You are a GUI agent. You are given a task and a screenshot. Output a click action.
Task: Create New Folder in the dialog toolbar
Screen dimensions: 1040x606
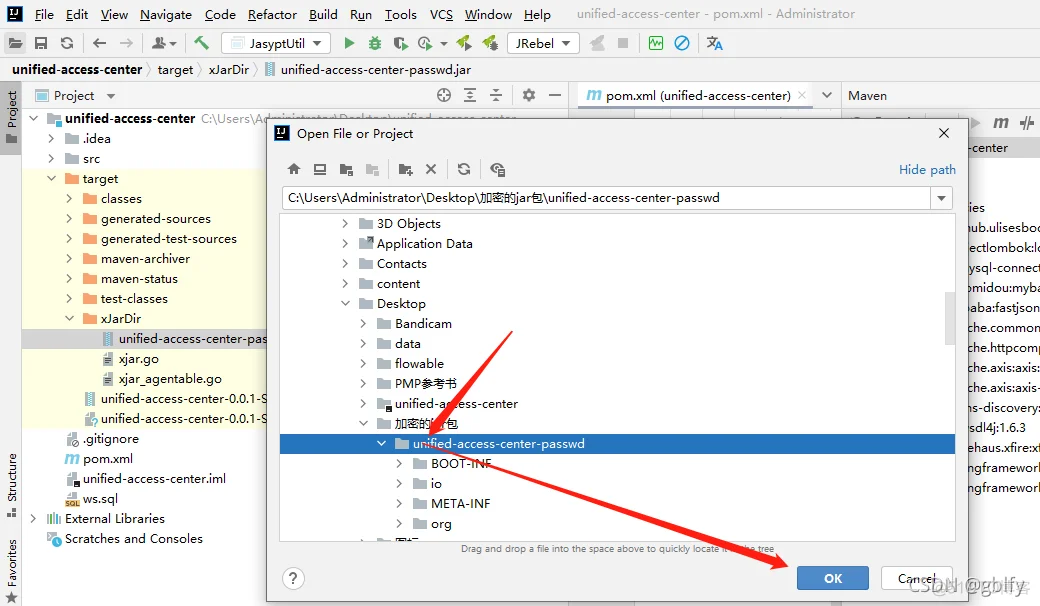(x=405, y=169)
